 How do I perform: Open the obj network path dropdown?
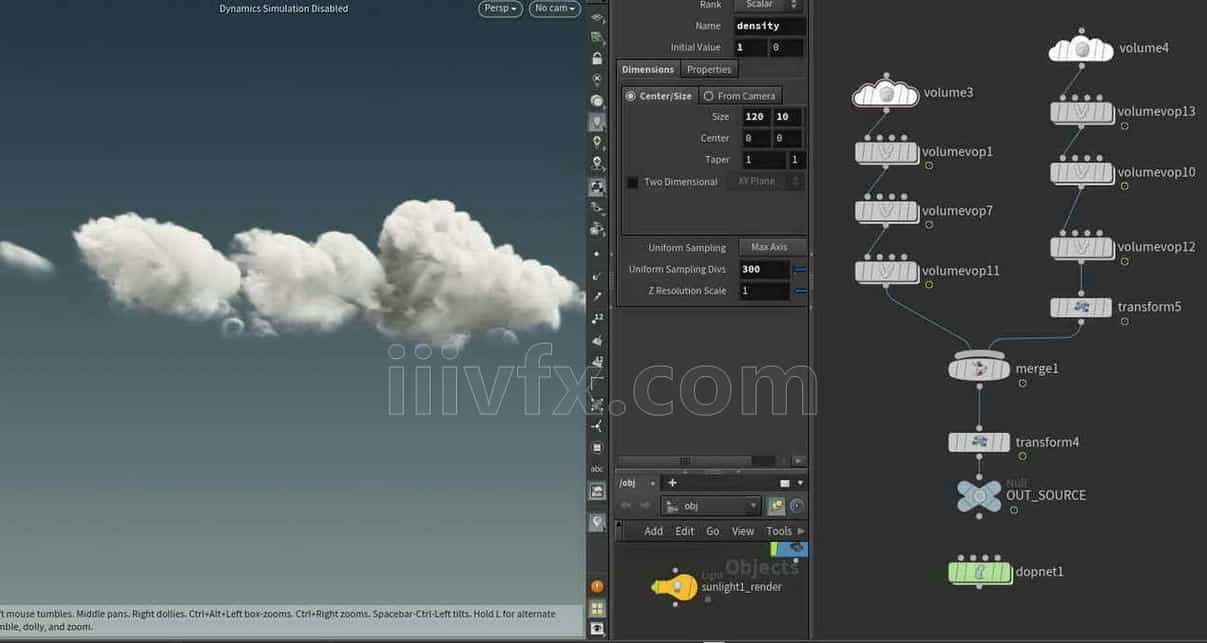pos(711,506)
